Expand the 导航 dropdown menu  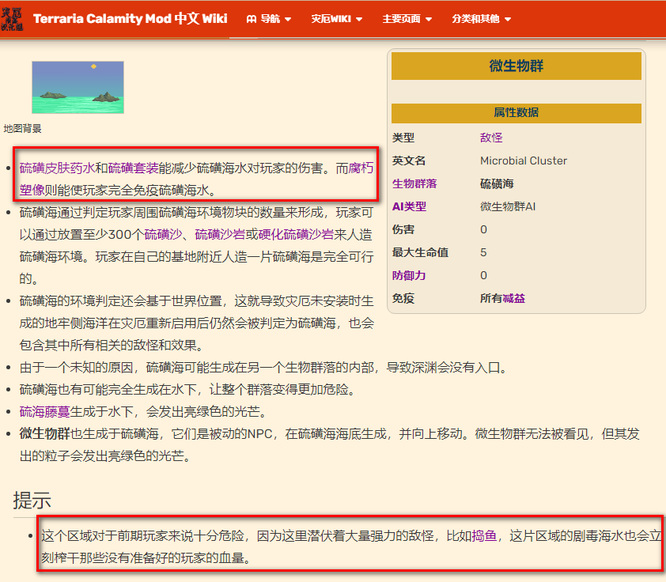[269, 19]
